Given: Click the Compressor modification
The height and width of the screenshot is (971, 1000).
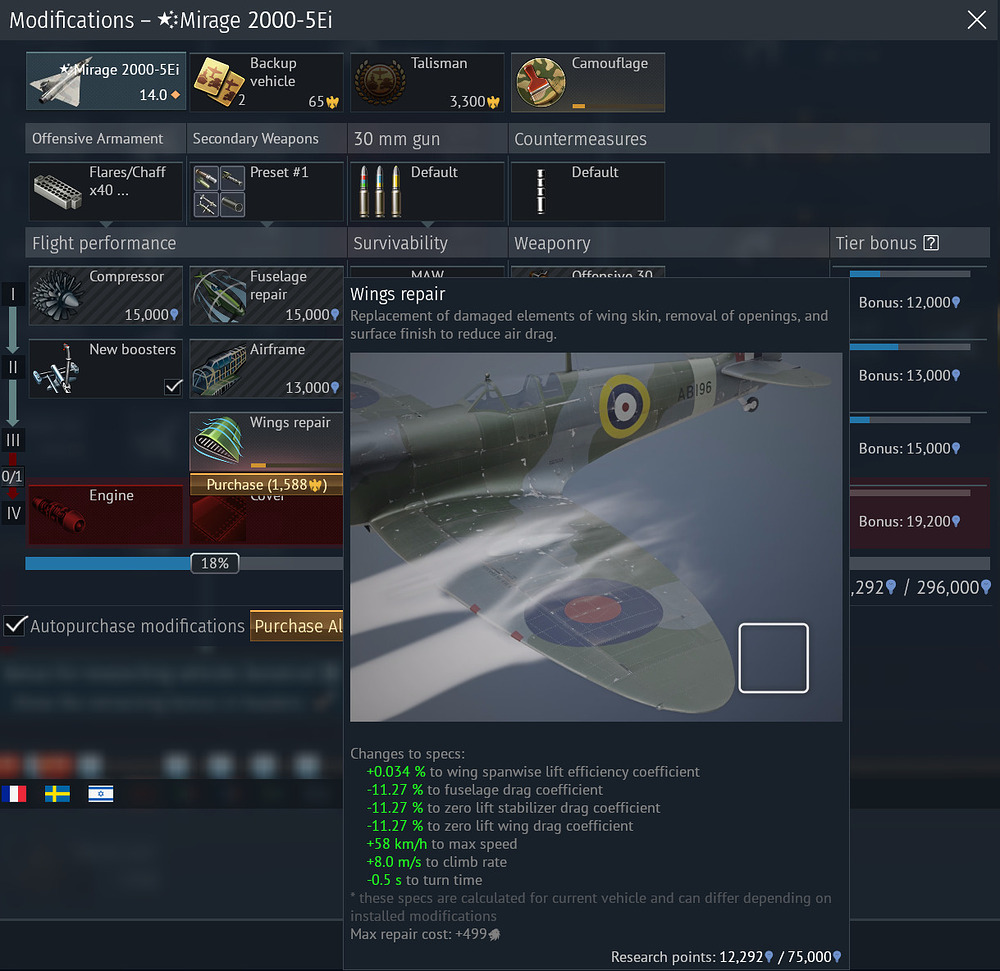Looking at the screenshot, I should (106, 296).
